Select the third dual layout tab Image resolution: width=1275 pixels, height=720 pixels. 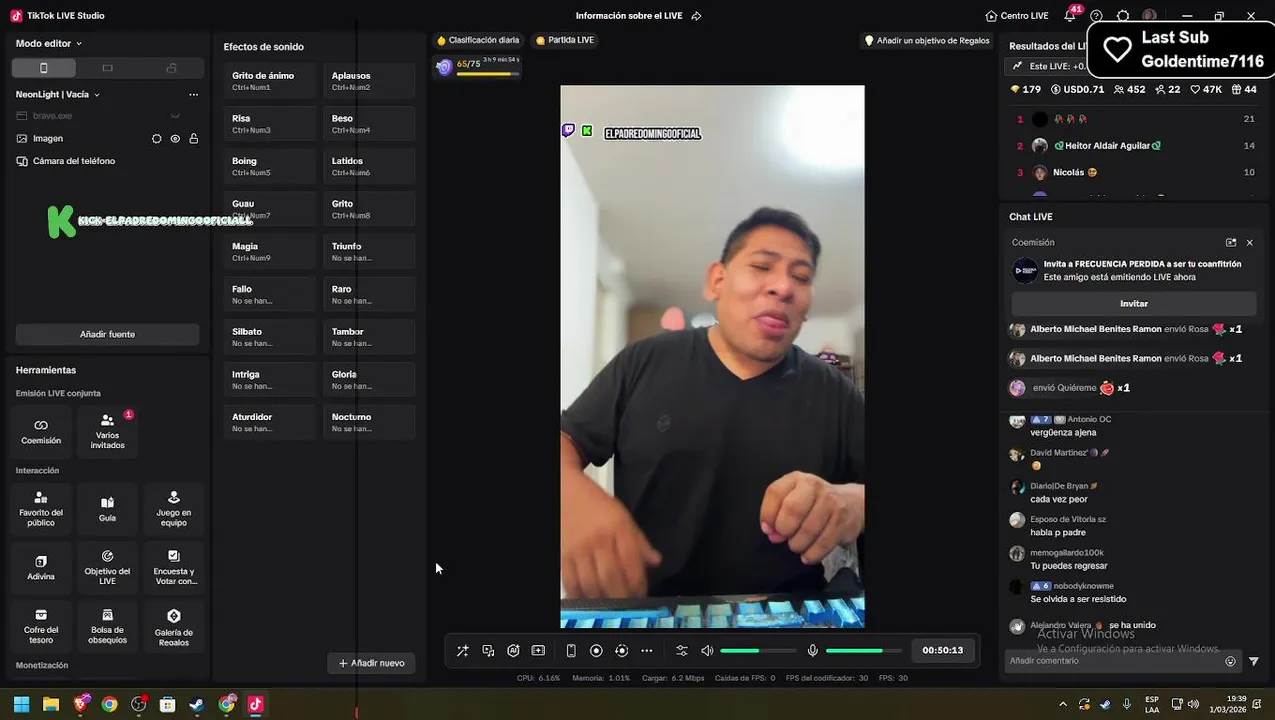point(171,68)
